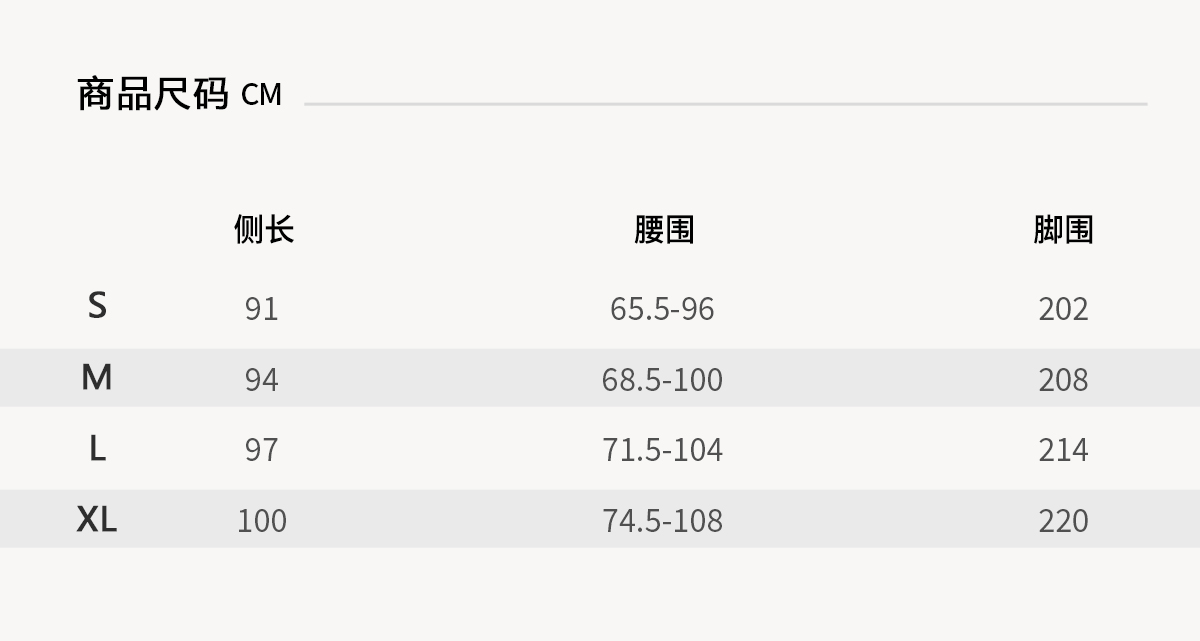The width and height of the screenshot is (1200, 641).
Task: Click side length value 94
Action: 262,380
